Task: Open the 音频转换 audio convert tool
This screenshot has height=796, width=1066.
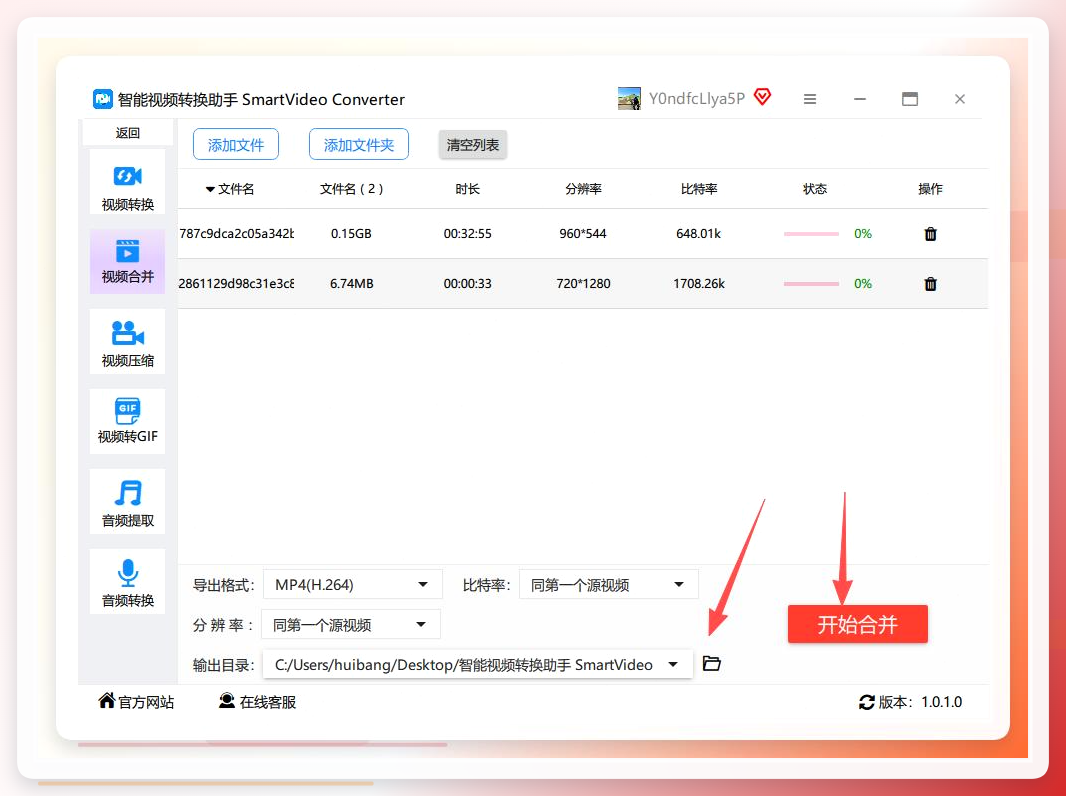Action: tap(127, 582)
